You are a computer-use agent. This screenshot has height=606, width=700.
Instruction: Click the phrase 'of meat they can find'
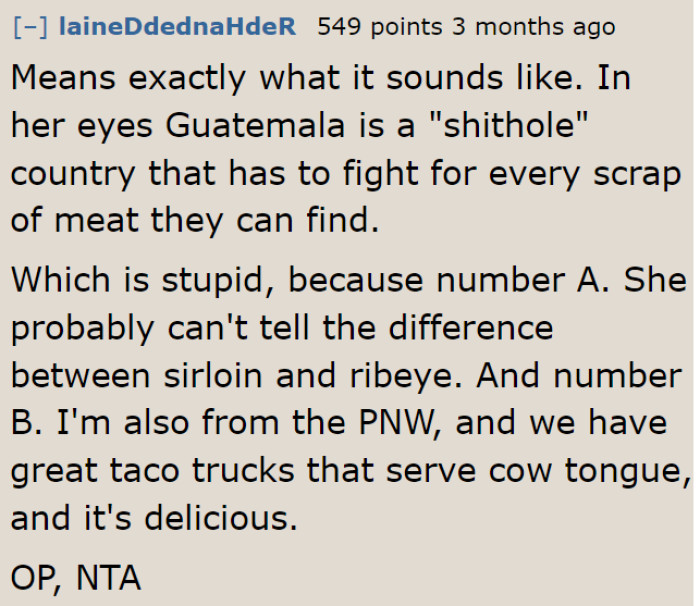pyautogui.click(x=195, y=221)
